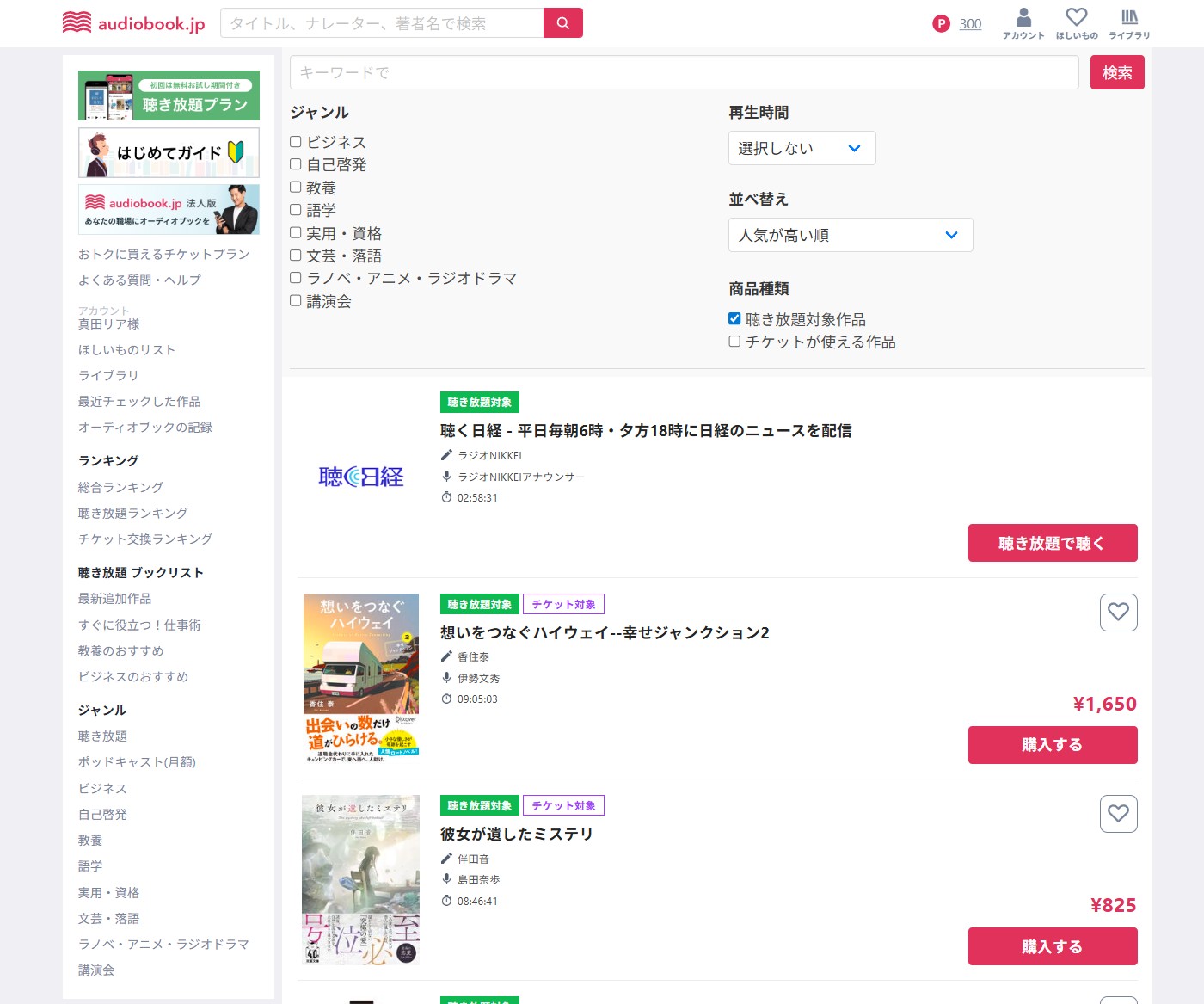This screenshot has height=1004, width=1204.
Task: Enable the チケットが使える作品 checkbox
Action: 734,342
